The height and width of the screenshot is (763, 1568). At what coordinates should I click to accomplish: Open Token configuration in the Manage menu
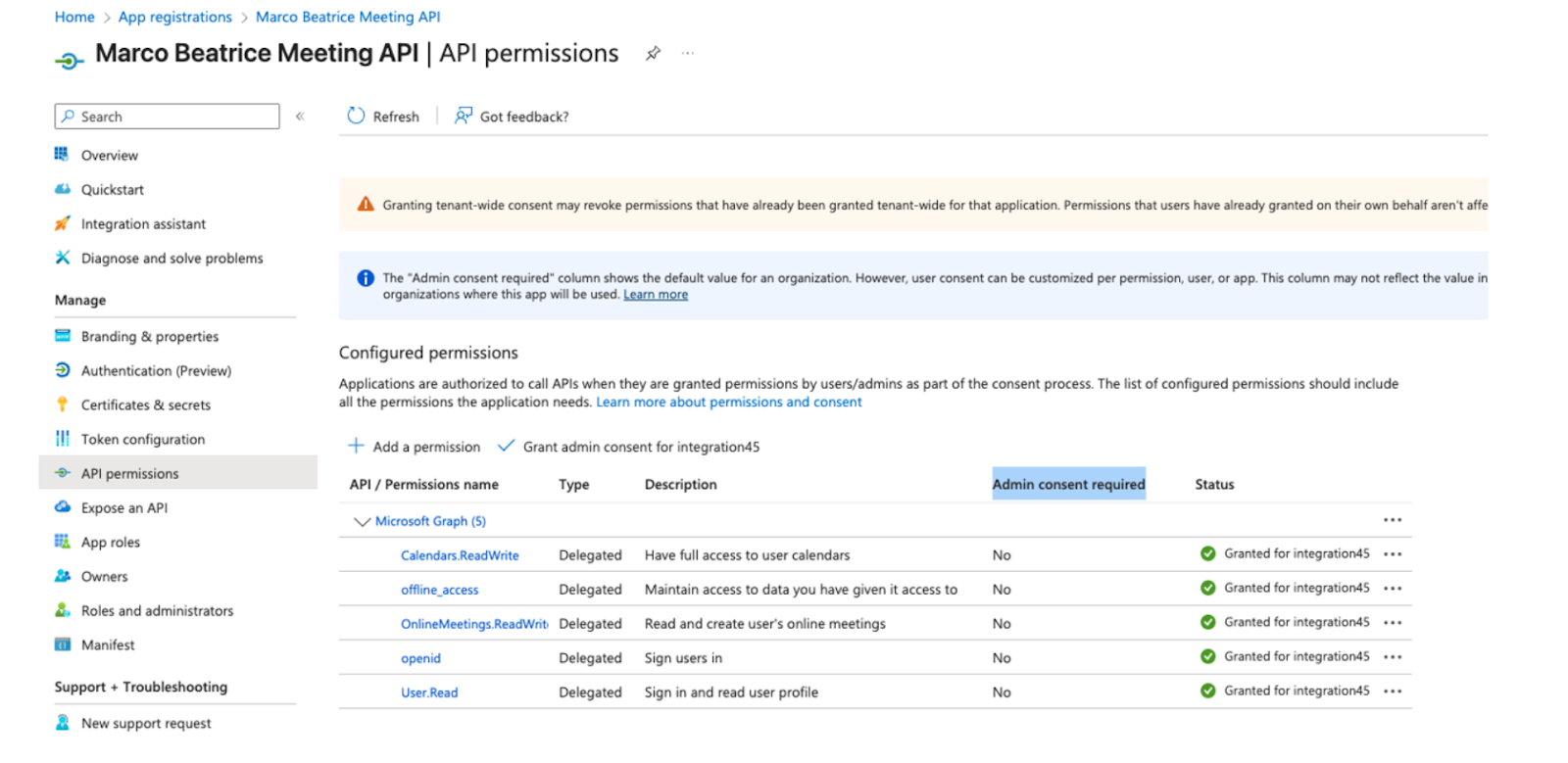click(143, 439)
